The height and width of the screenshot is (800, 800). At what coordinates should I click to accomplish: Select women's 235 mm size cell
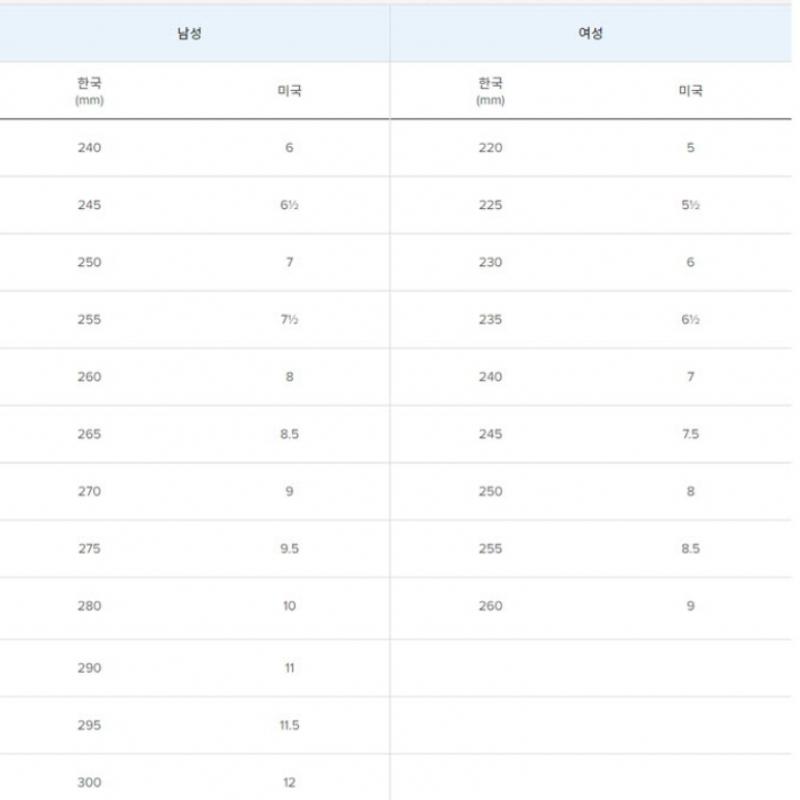(490, 320)
